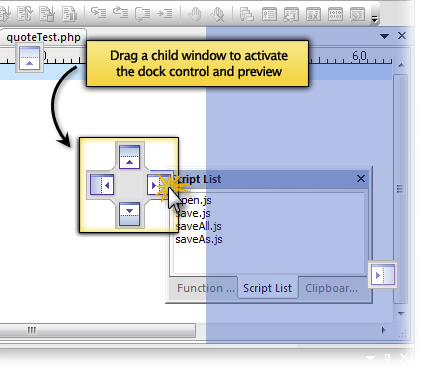Screen dimensions: 423x370
Task: Click the dock-top control near the ruler
Action: click(29, 59)
